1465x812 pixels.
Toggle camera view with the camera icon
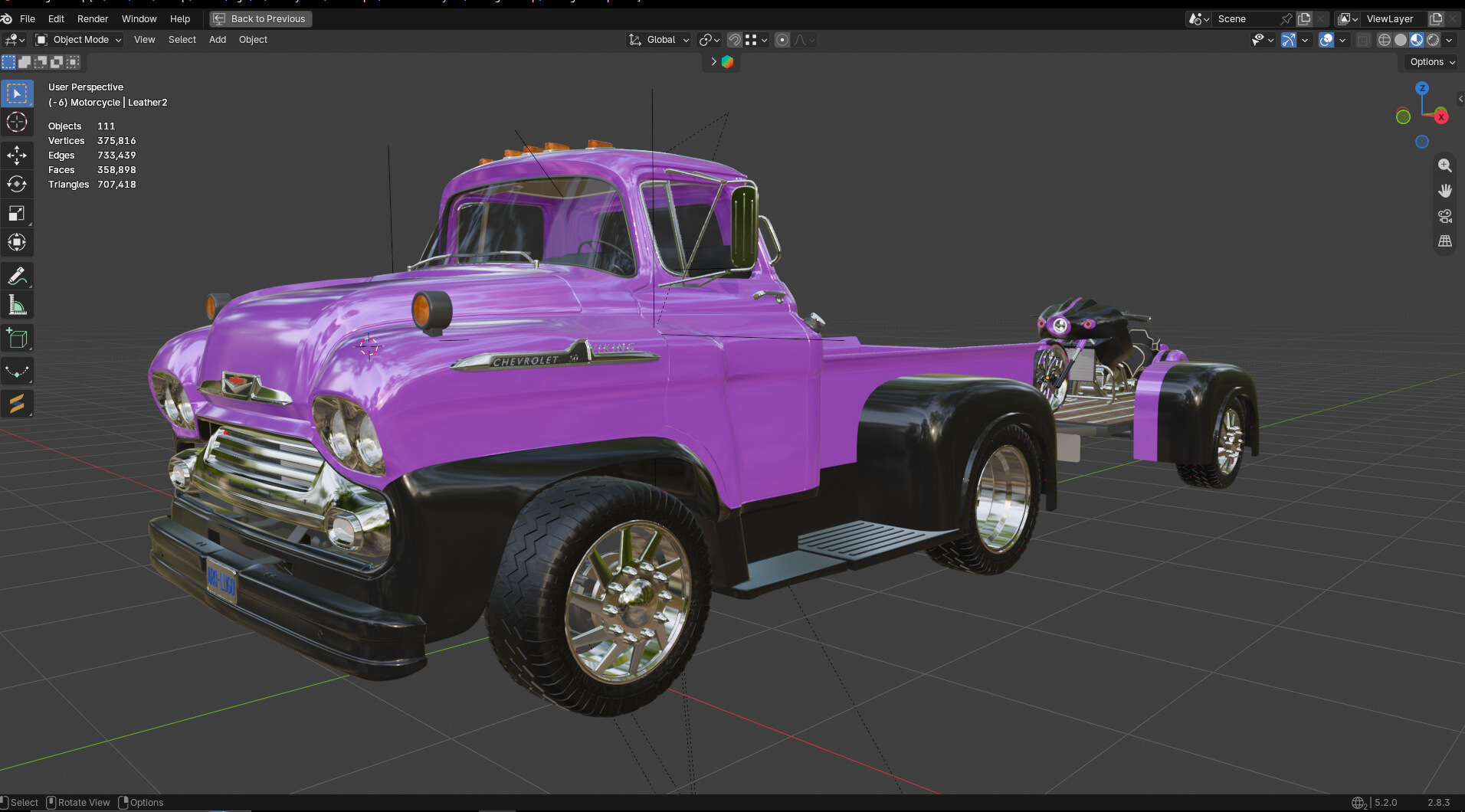pos(1445,216)
